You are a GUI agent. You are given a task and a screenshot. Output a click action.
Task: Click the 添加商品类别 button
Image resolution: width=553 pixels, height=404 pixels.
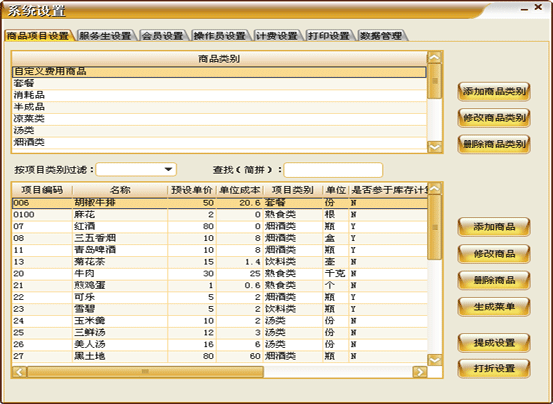coord(494,92)
